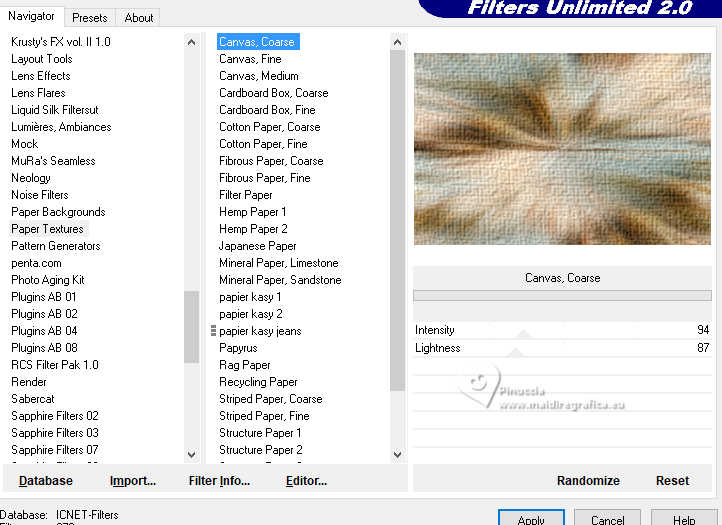Open Help
The image size is (722, 525).
pos(684,518)
